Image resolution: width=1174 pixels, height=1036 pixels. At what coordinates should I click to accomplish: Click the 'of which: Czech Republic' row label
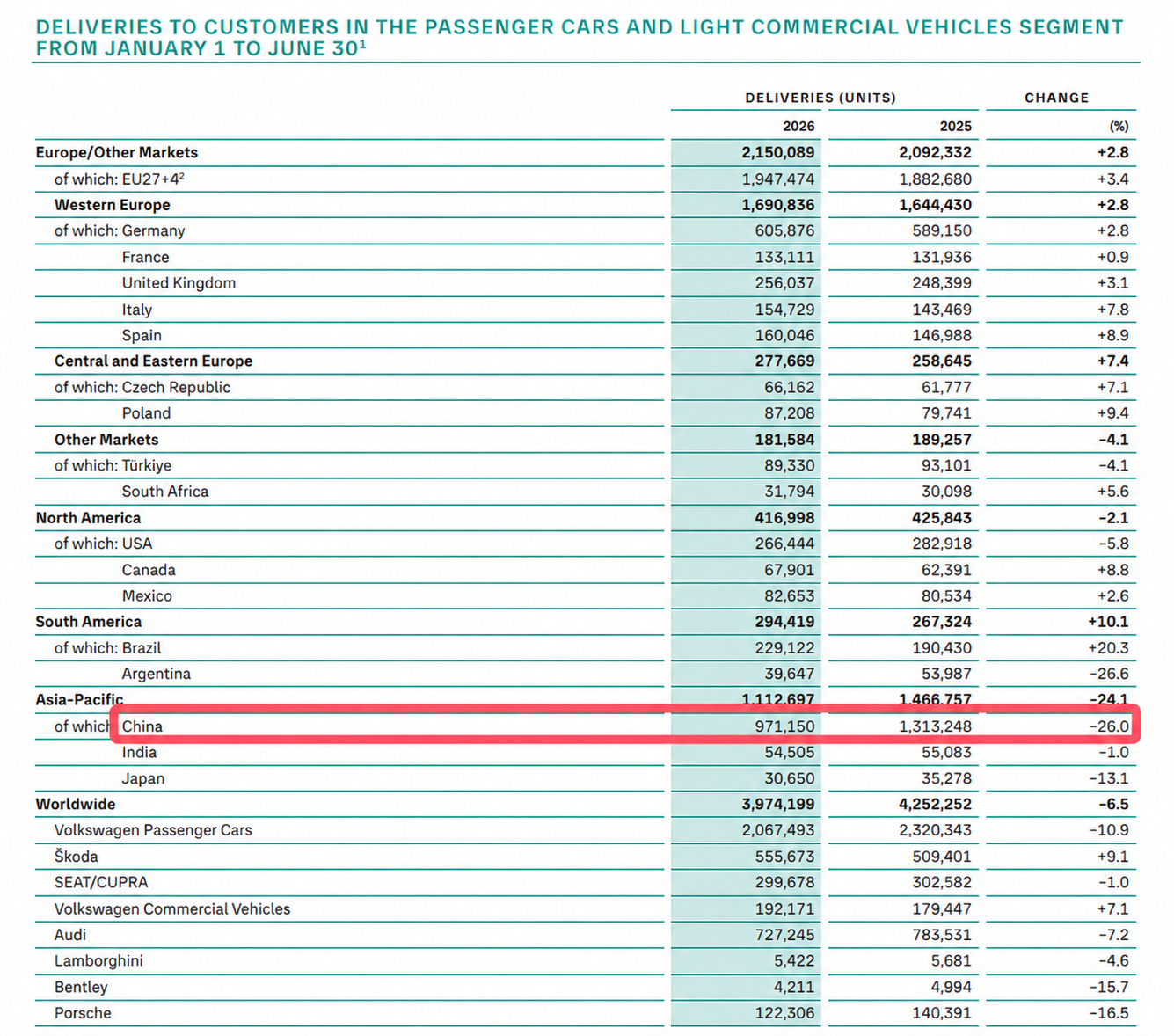point(142,387)
